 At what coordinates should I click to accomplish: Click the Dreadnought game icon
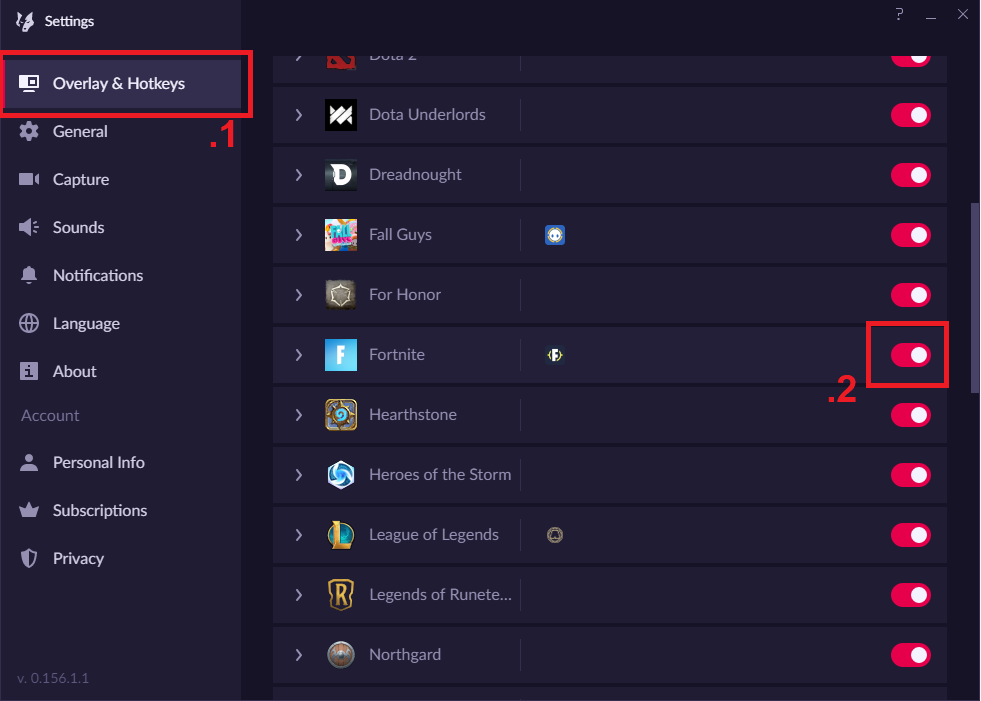point(341,175)
